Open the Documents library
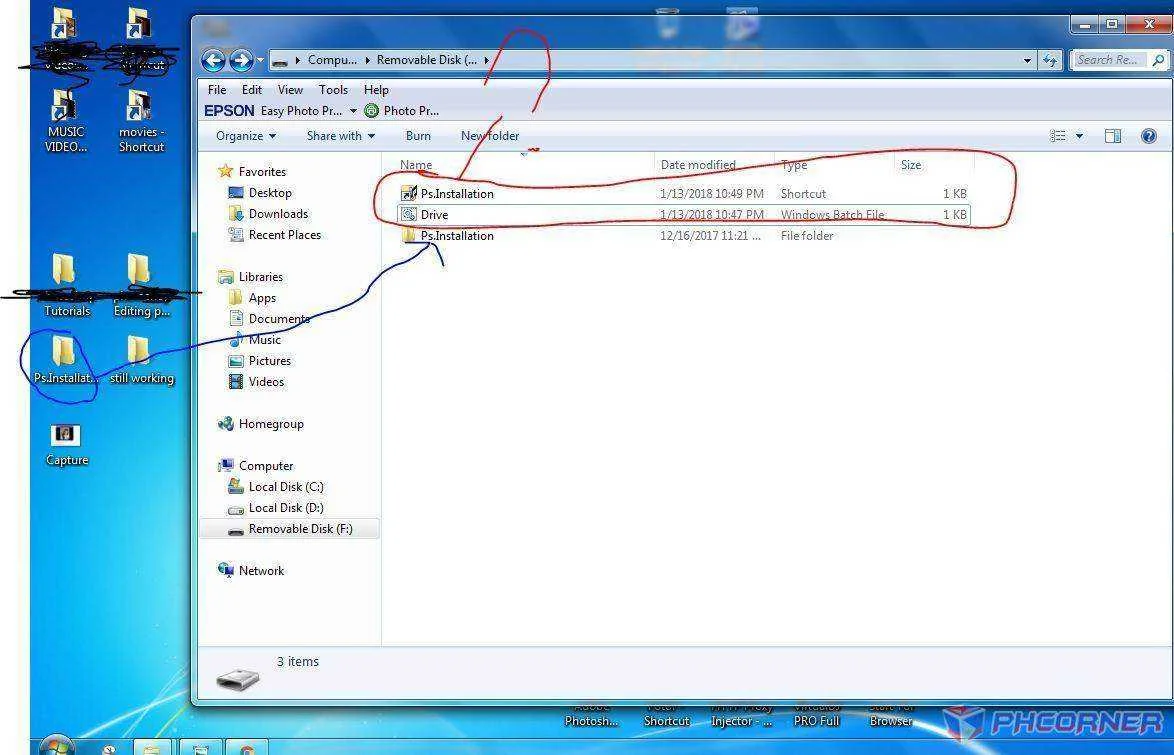This screenshot has height=755, width=1174. 279,319
